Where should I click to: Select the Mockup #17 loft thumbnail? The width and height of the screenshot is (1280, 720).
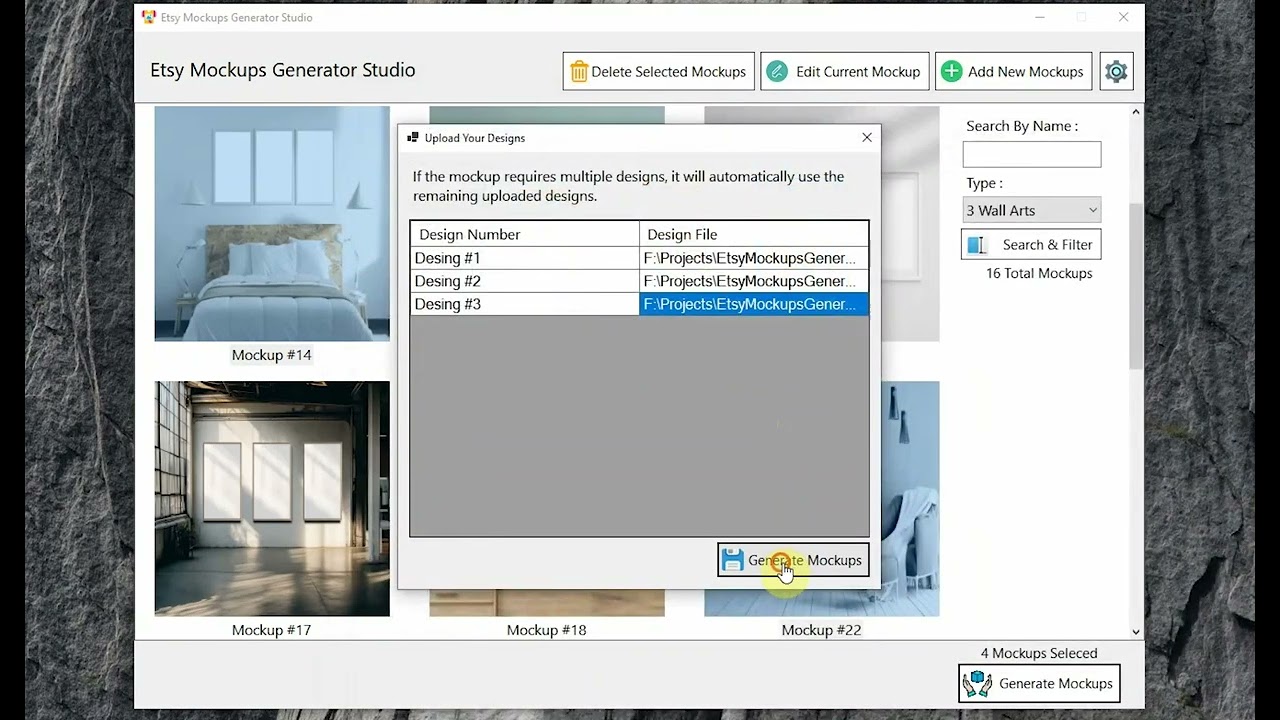272,498
